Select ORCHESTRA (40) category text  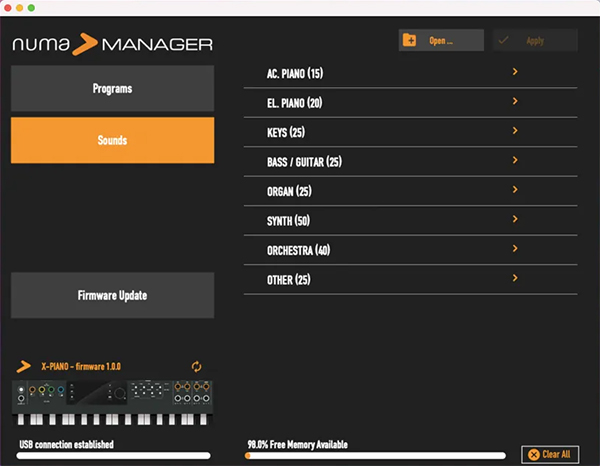coord(298,250)
